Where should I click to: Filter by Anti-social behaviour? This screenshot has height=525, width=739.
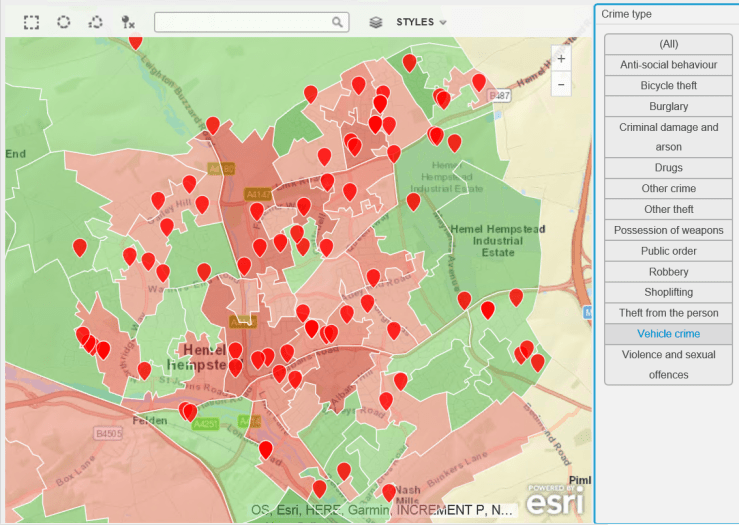(x=668, y=65)
